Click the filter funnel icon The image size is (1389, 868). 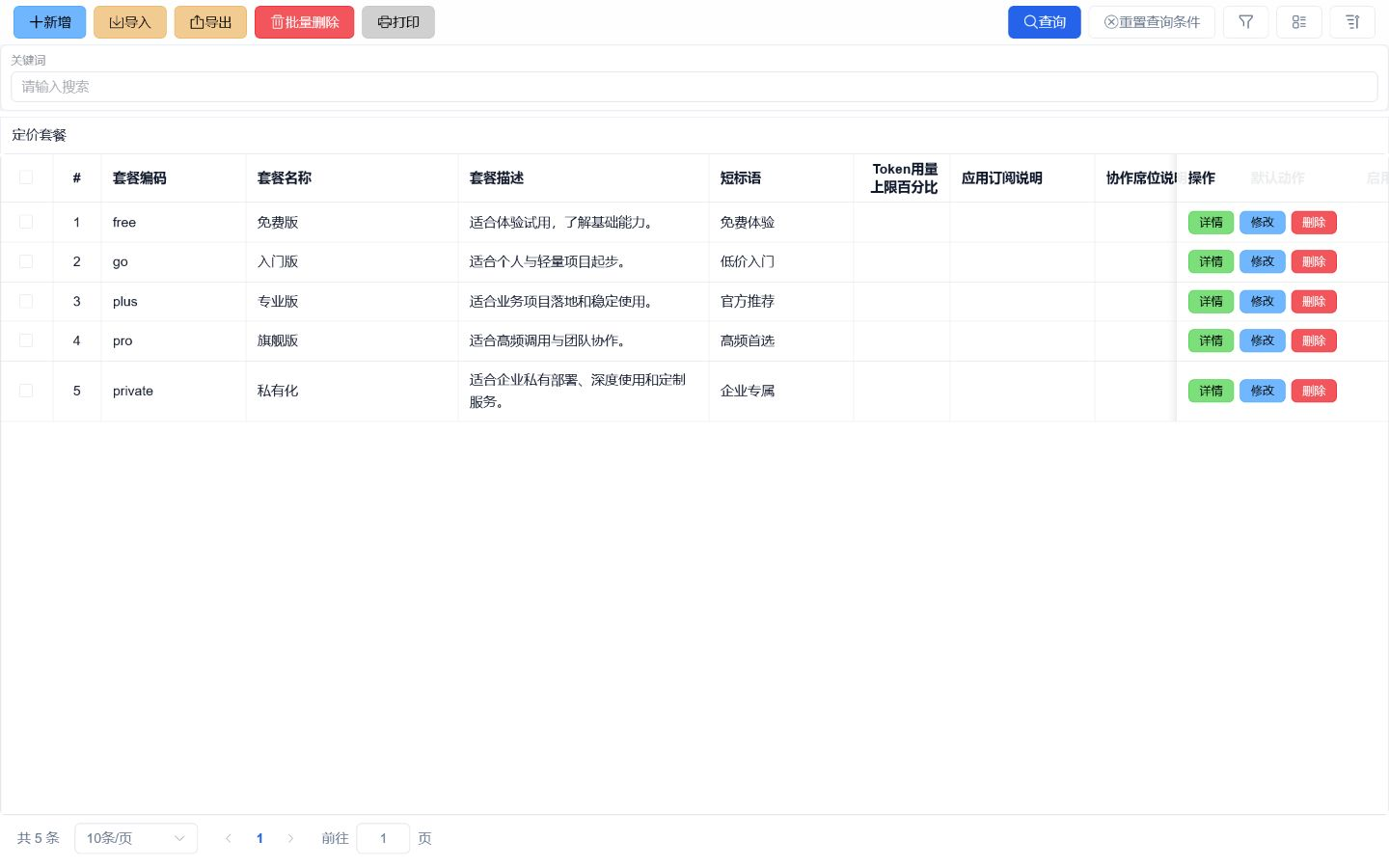click(x=1245, y=22)
